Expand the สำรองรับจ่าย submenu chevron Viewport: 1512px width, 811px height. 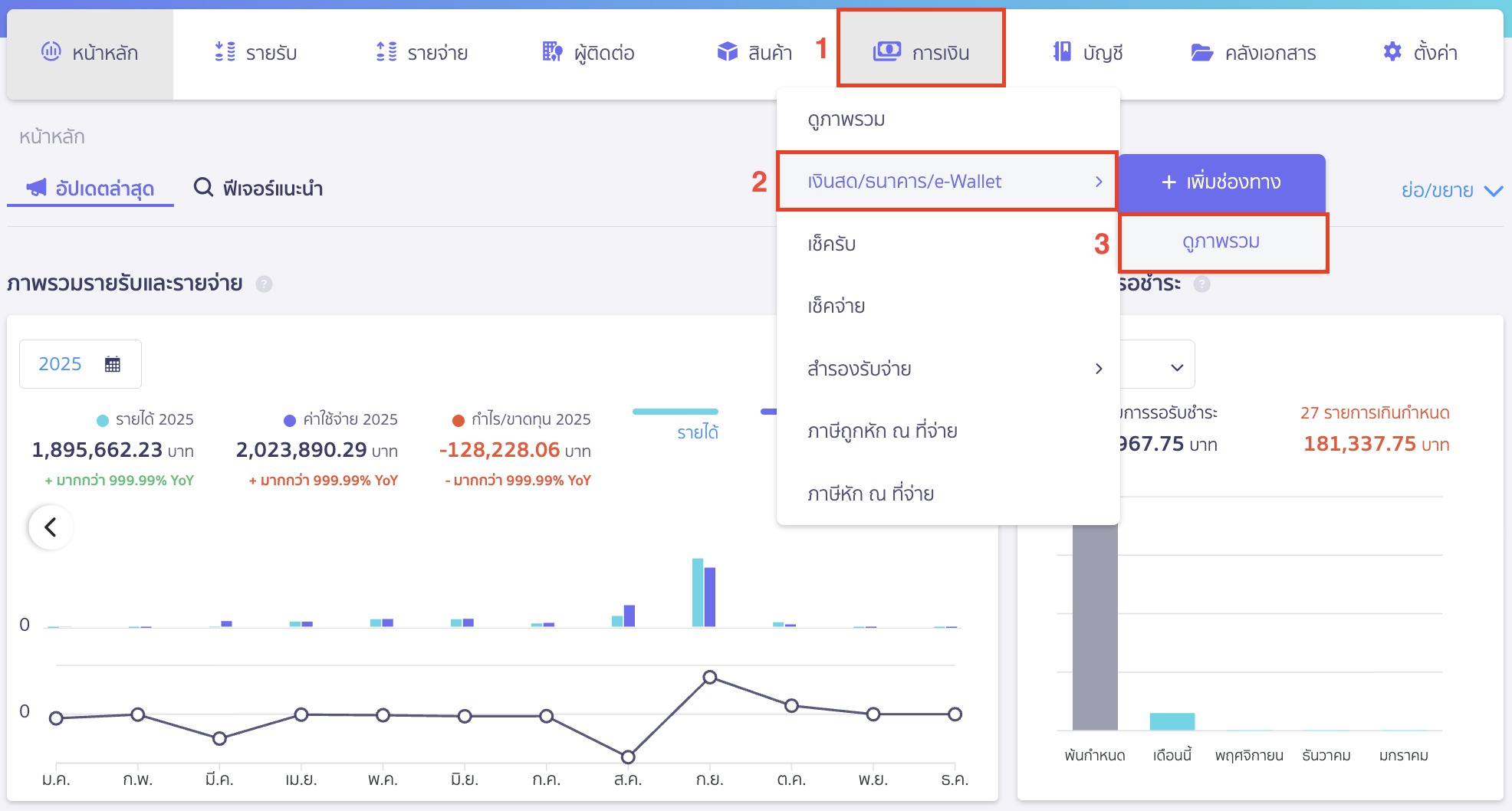(x=1099, y=369)
